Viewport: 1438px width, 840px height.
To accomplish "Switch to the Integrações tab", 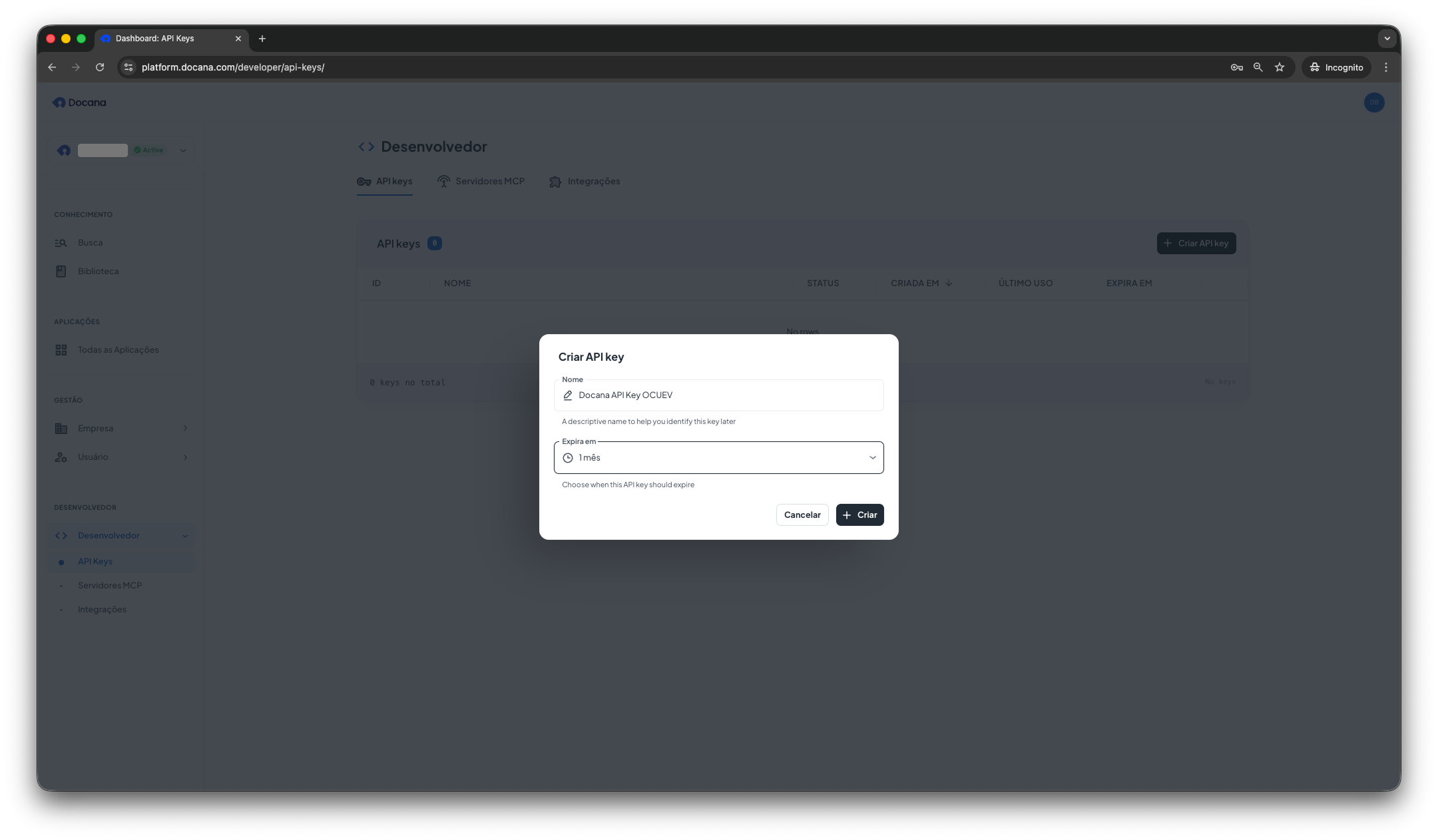I will coord(585,182).
